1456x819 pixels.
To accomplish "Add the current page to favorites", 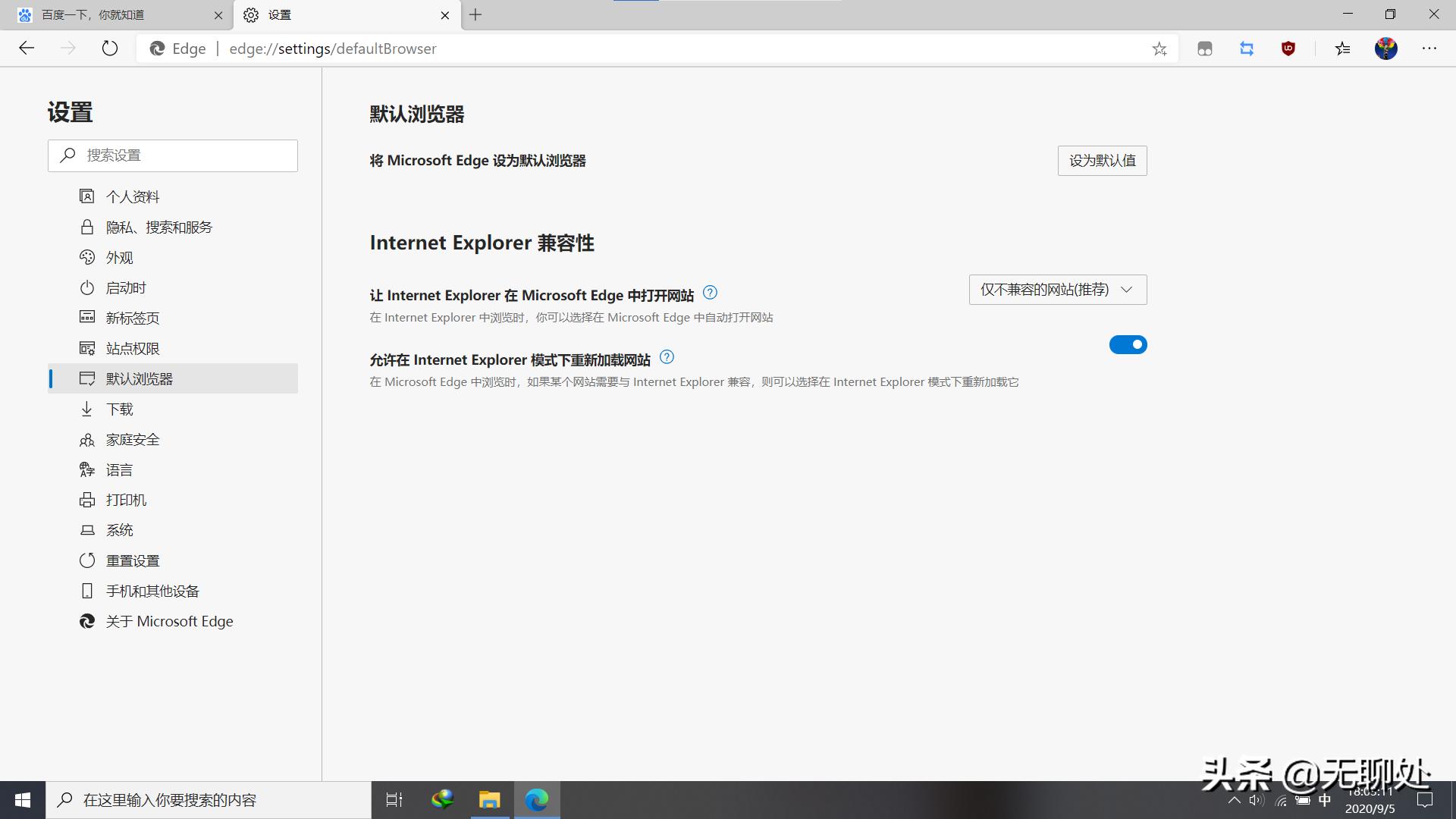I will point(1159,48).
